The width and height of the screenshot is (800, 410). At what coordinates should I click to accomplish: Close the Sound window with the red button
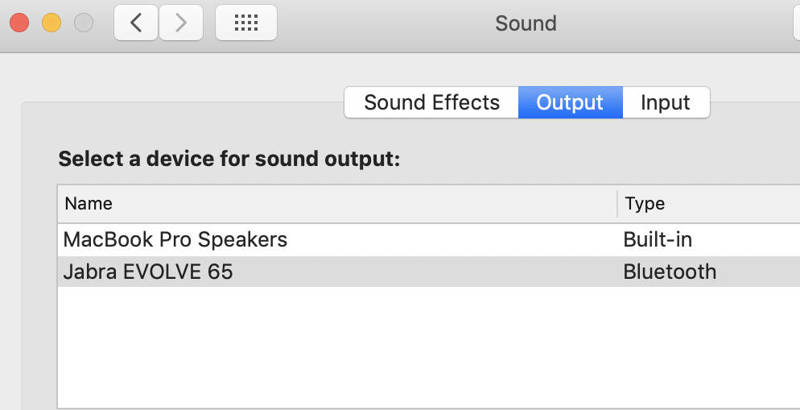pyautogui.click(x=19, y=23)
